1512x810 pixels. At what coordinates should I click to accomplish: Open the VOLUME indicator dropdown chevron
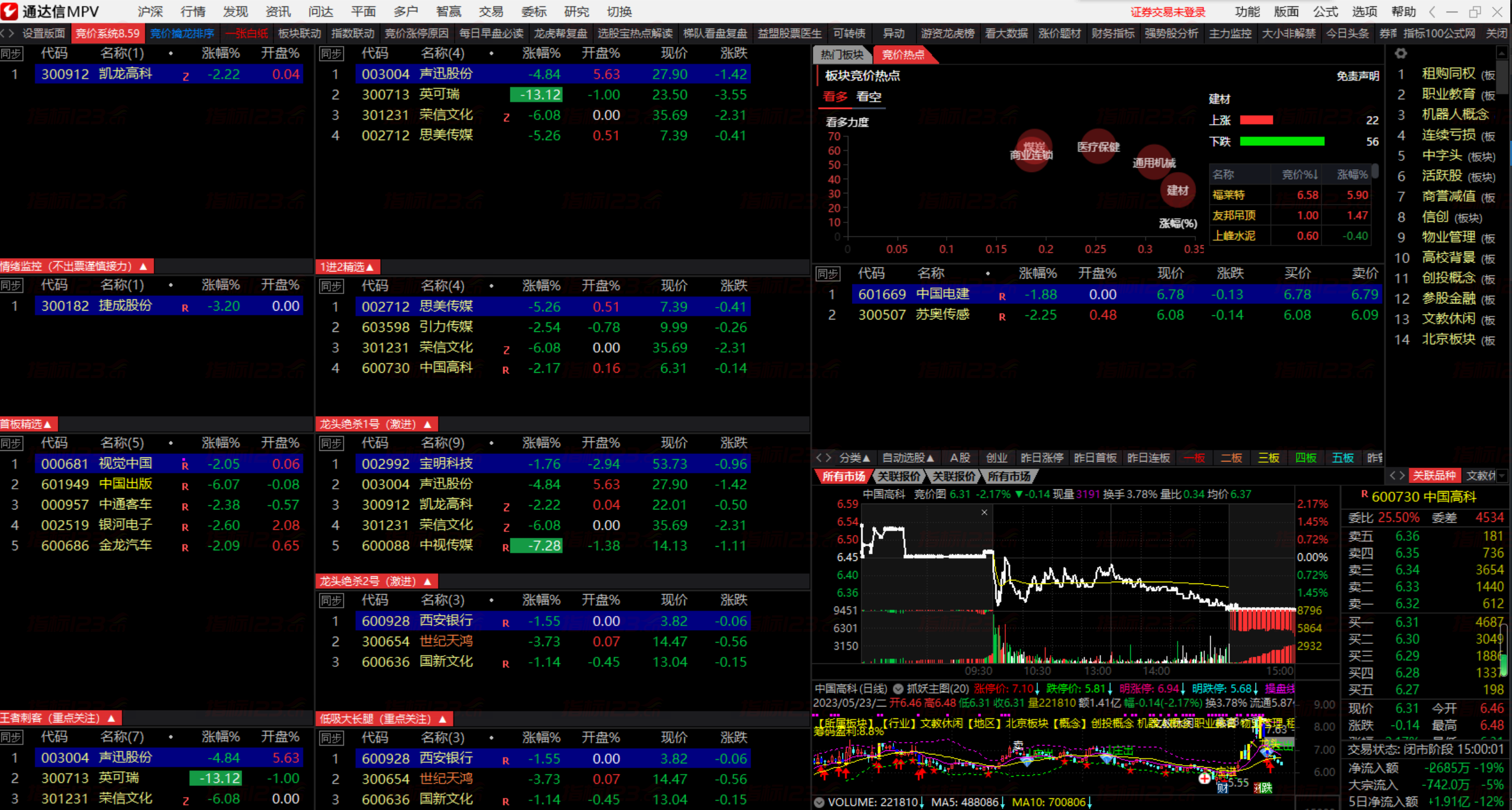click(819, 802)
